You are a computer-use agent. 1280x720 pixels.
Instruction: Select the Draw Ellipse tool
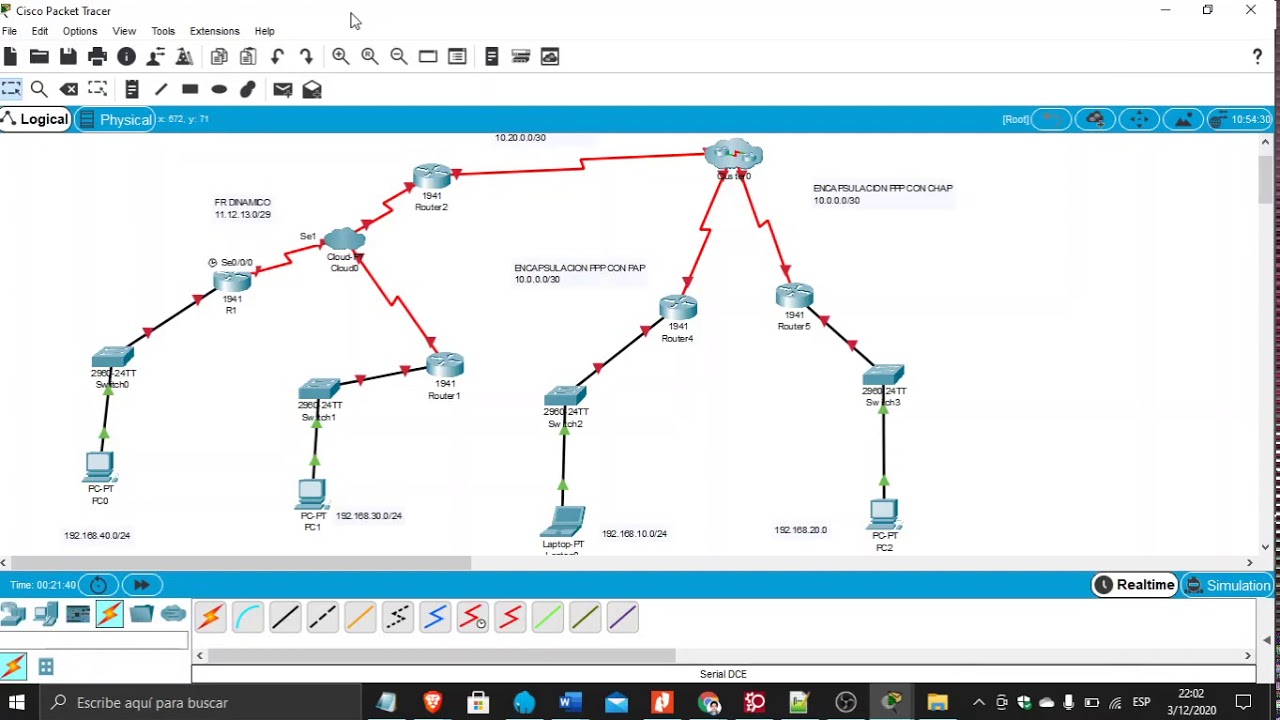(x=219, y=89)
